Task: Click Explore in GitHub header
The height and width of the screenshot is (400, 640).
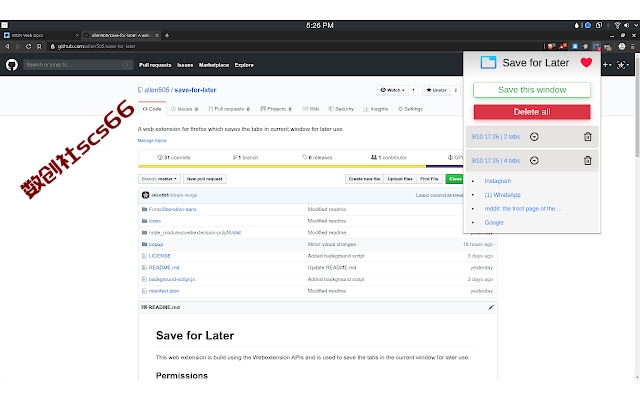Action: tap(244, 65)
